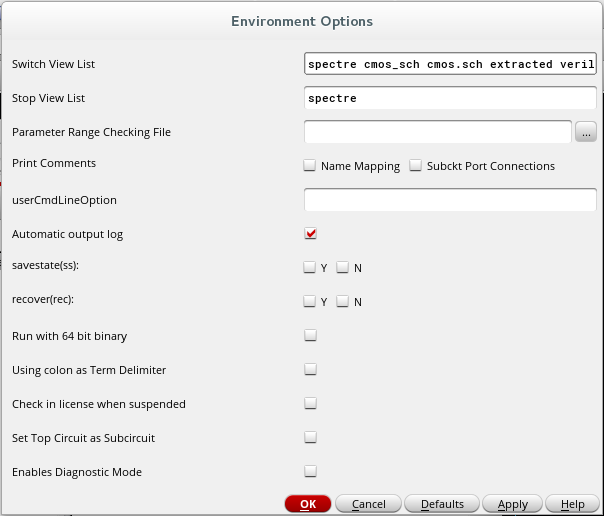Click the browse button for Parameter Range file

click(586, 132)
